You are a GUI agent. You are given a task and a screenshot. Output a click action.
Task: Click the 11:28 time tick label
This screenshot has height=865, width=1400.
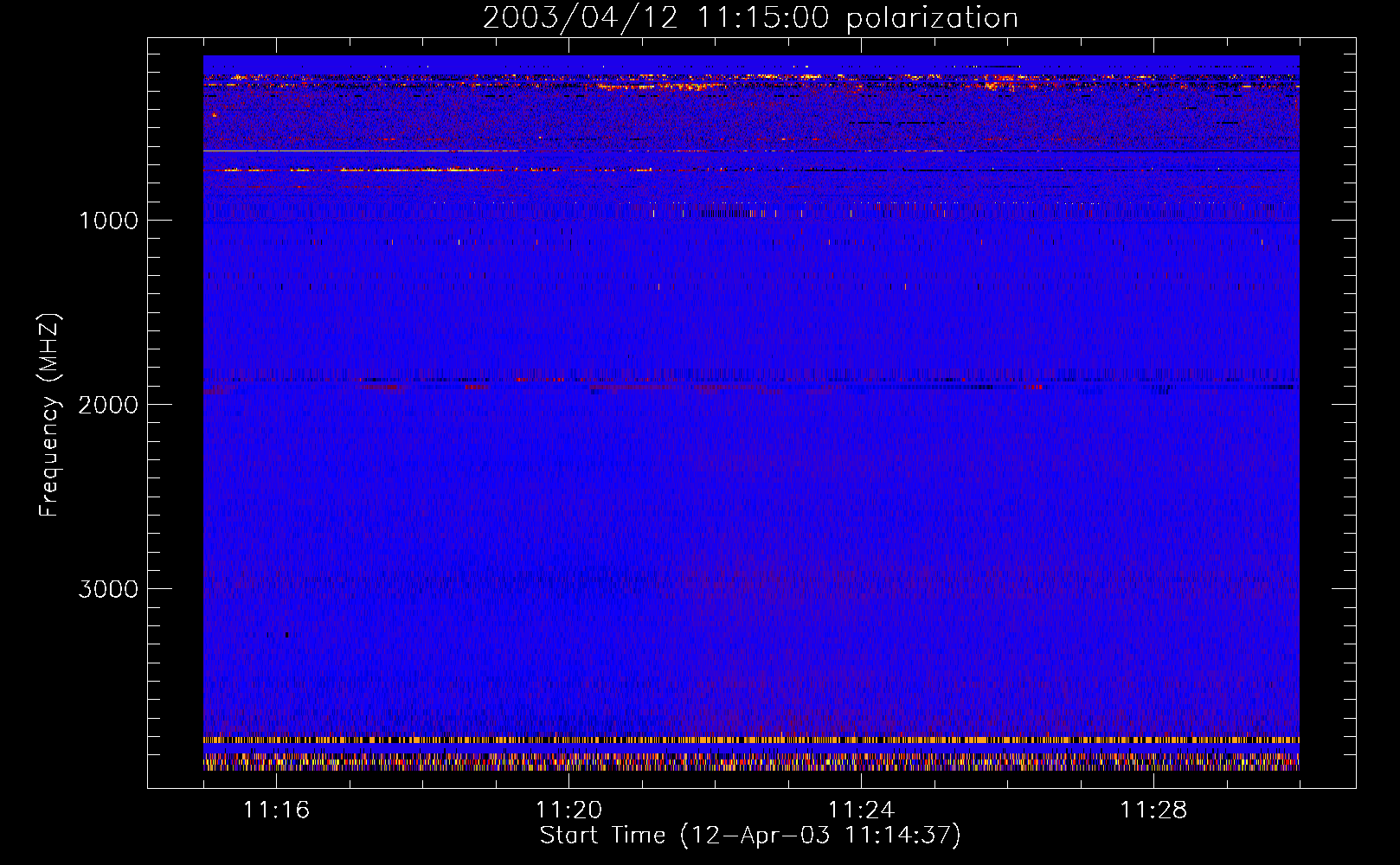click(x=1153, y=810)
